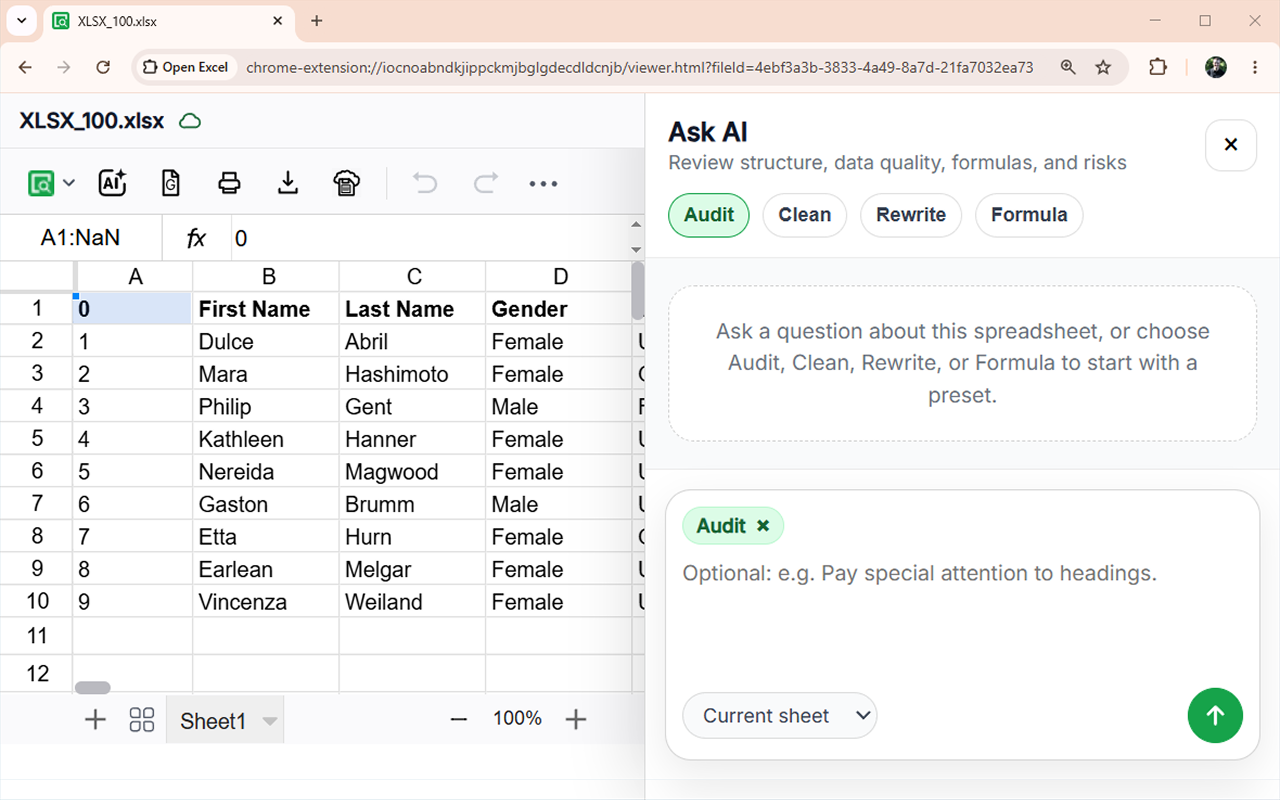Select column C header
Screen dimensions: 1280x800
(x=414, y=277)
